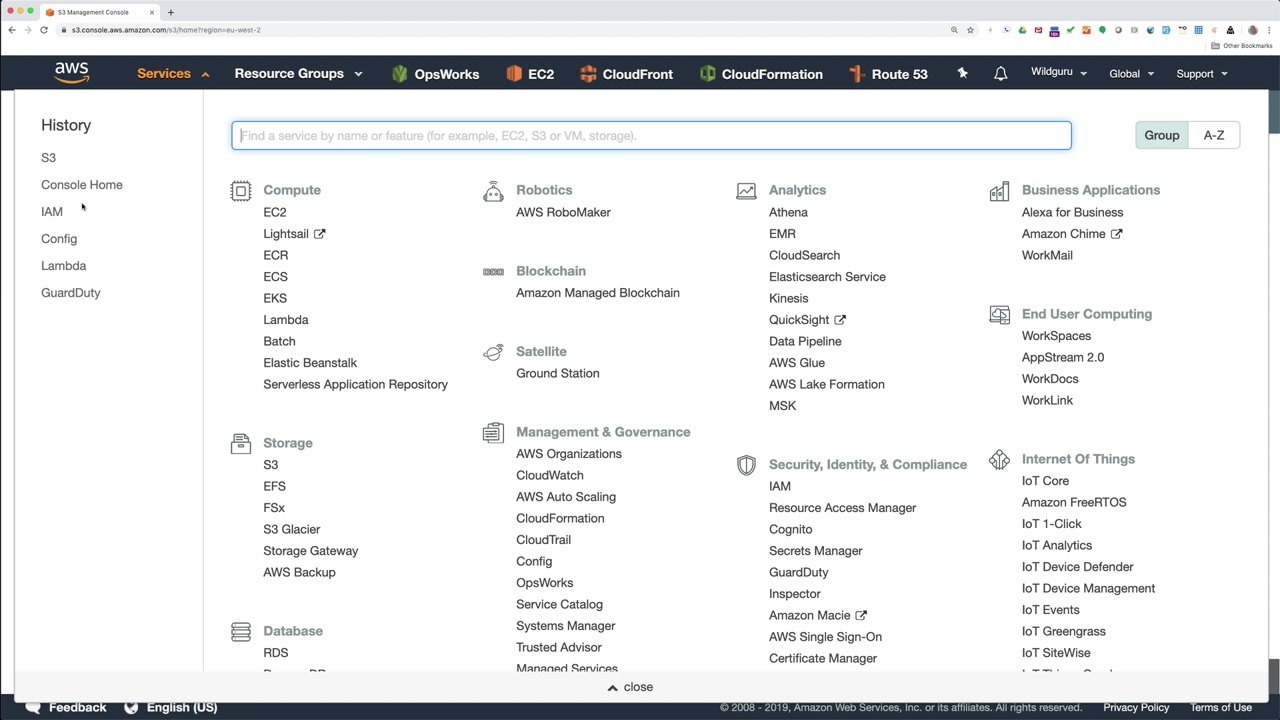Open the EC2 shortcut in navbar

click(x=530, y=74)
